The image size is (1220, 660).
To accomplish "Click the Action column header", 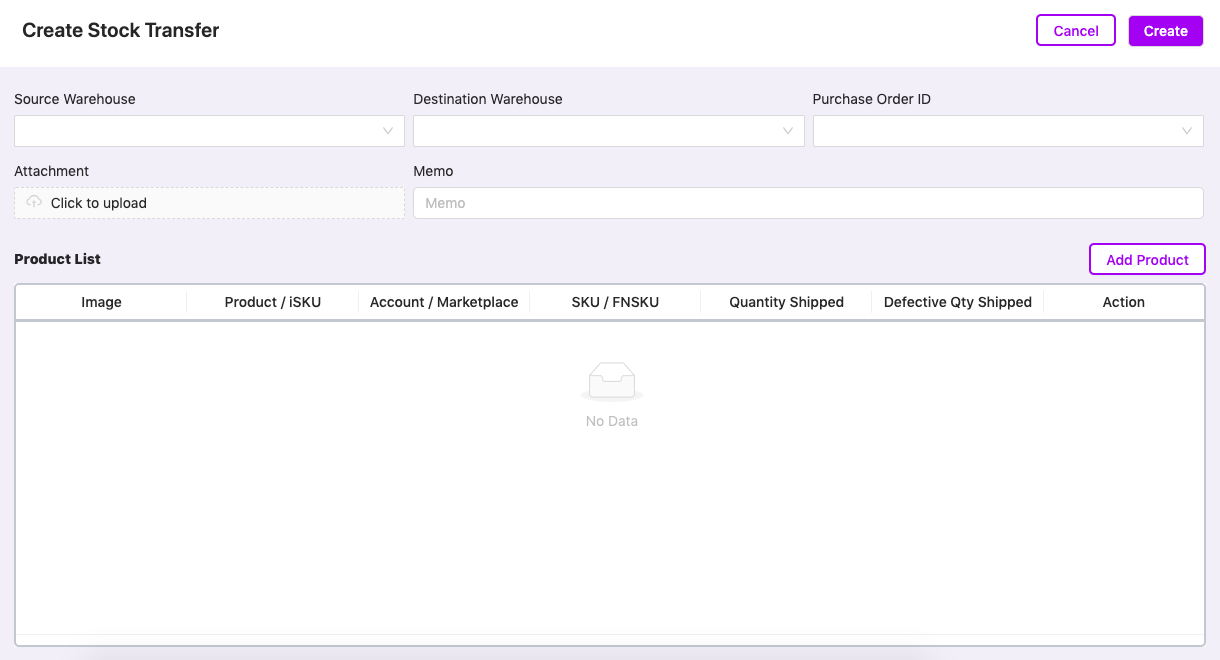I will pos(1124,302).
